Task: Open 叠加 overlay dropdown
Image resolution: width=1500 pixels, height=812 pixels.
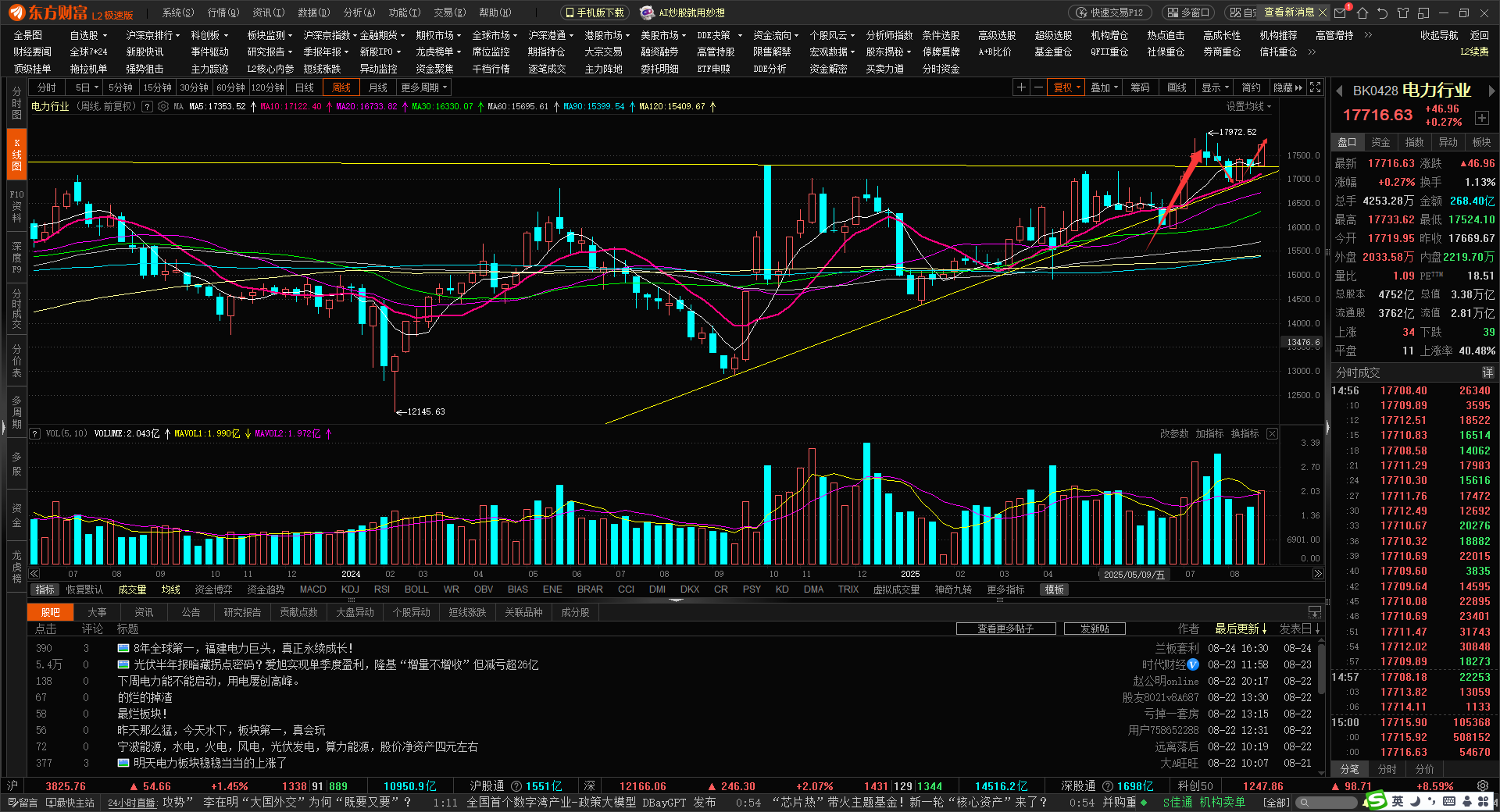Action: click(1104, 87)
